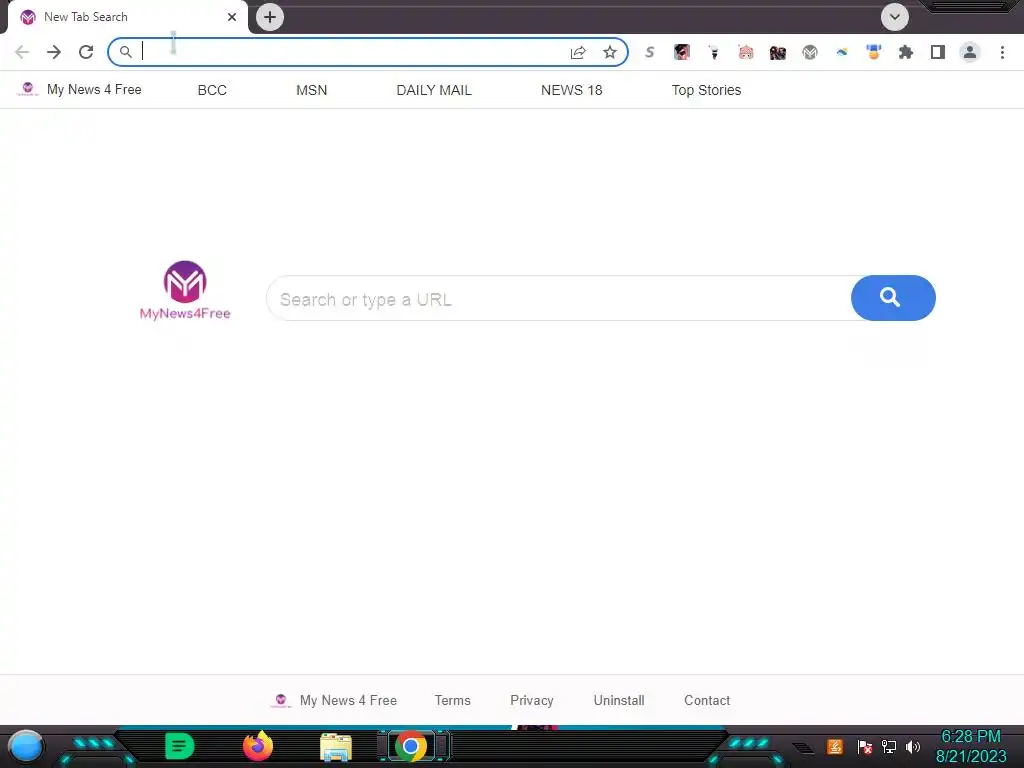Image resolution: width=1024 pixels, height=768 pixels.
Task: Open the Terms footer link
Action: 453,700
